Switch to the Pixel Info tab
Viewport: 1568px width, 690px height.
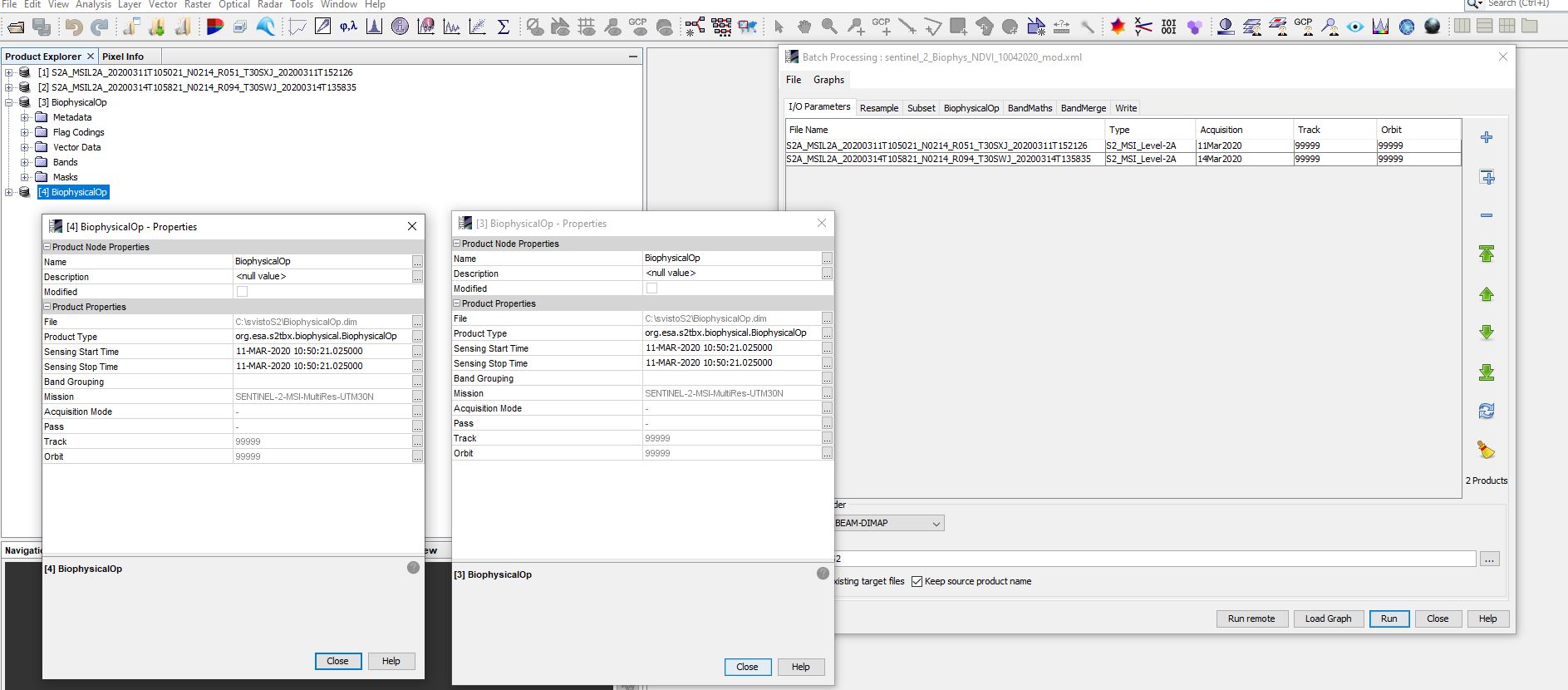tap(123, 57)
